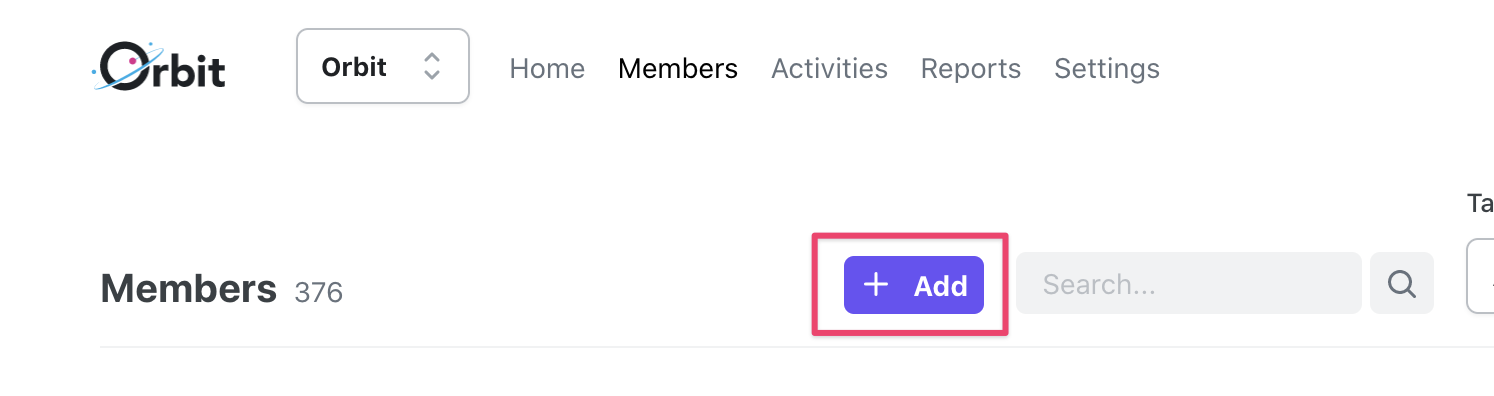Viewport: 1494px width, 396px height.
Task: Click the up-down chevron in workspace selector
Action: pyautogui.click(x=432, y=67)
